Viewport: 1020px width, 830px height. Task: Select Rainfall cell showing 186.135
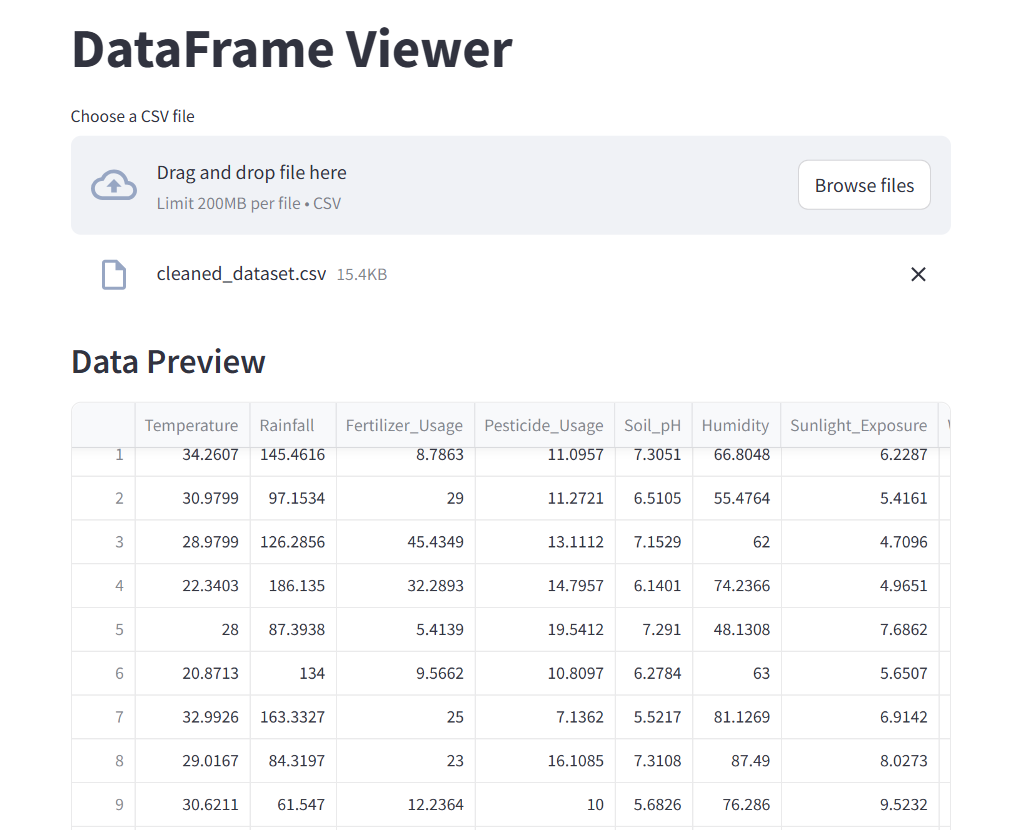point(293,586)
